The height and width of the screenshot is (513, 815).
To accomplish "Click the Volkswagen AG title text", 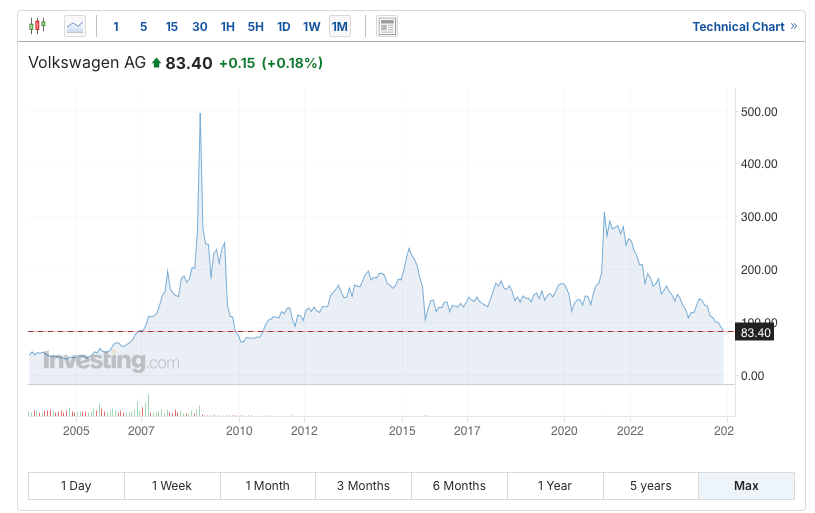I will [87, 62].
